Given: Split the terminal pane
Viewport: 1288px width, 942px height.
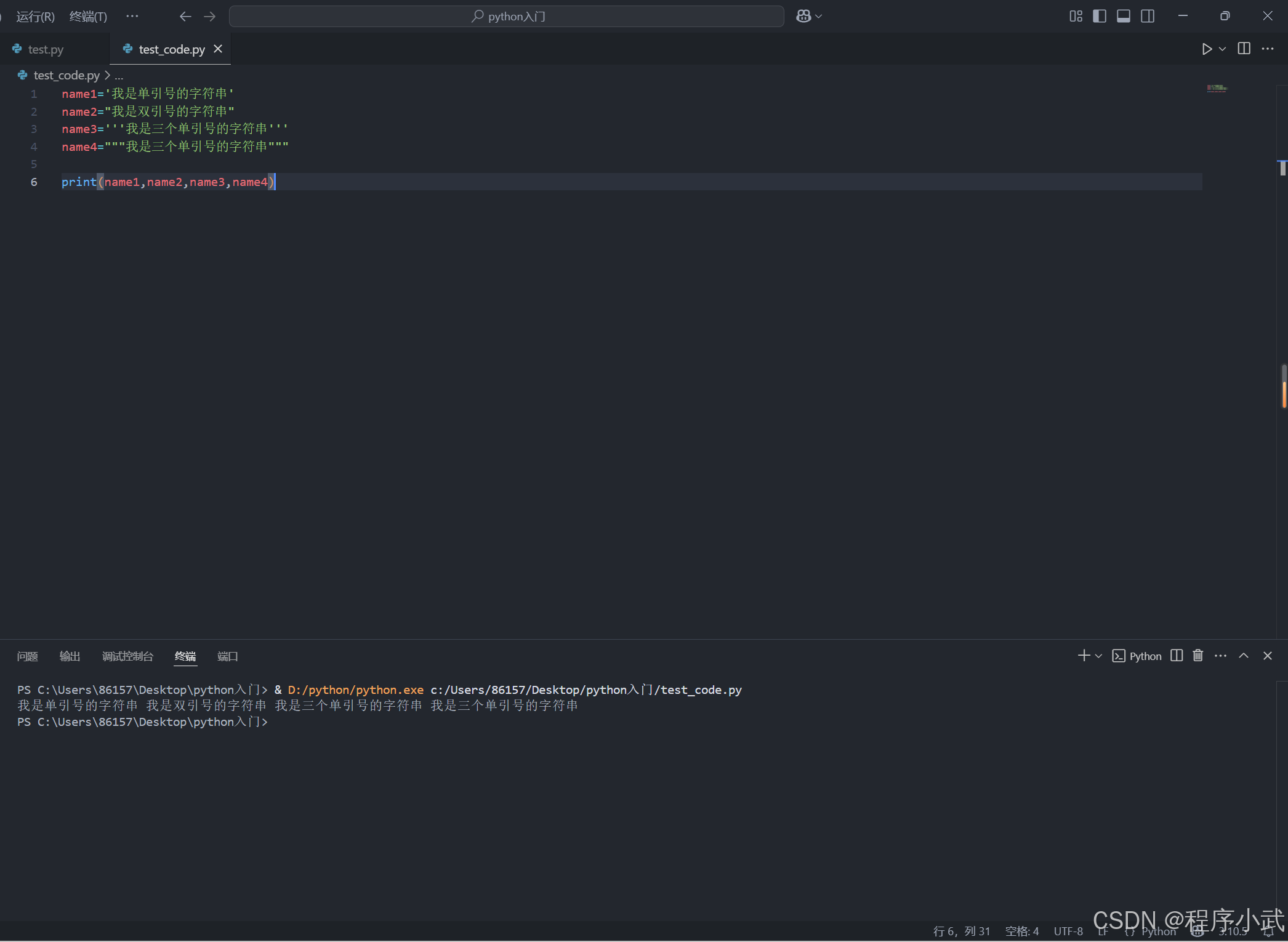Looking at the screenshot, I should [1177, 656].
